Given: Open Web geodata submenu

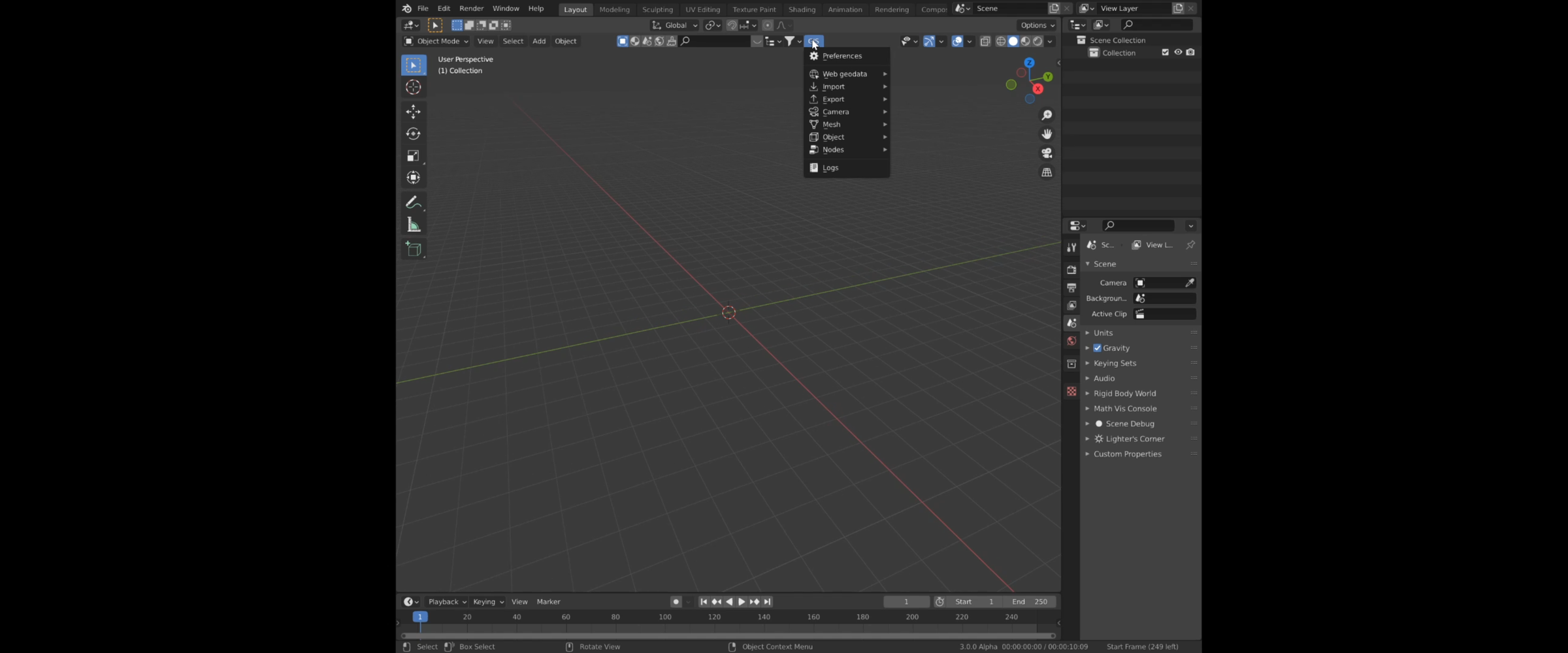Looking at the screenshot, I should (x=846, y=74).
